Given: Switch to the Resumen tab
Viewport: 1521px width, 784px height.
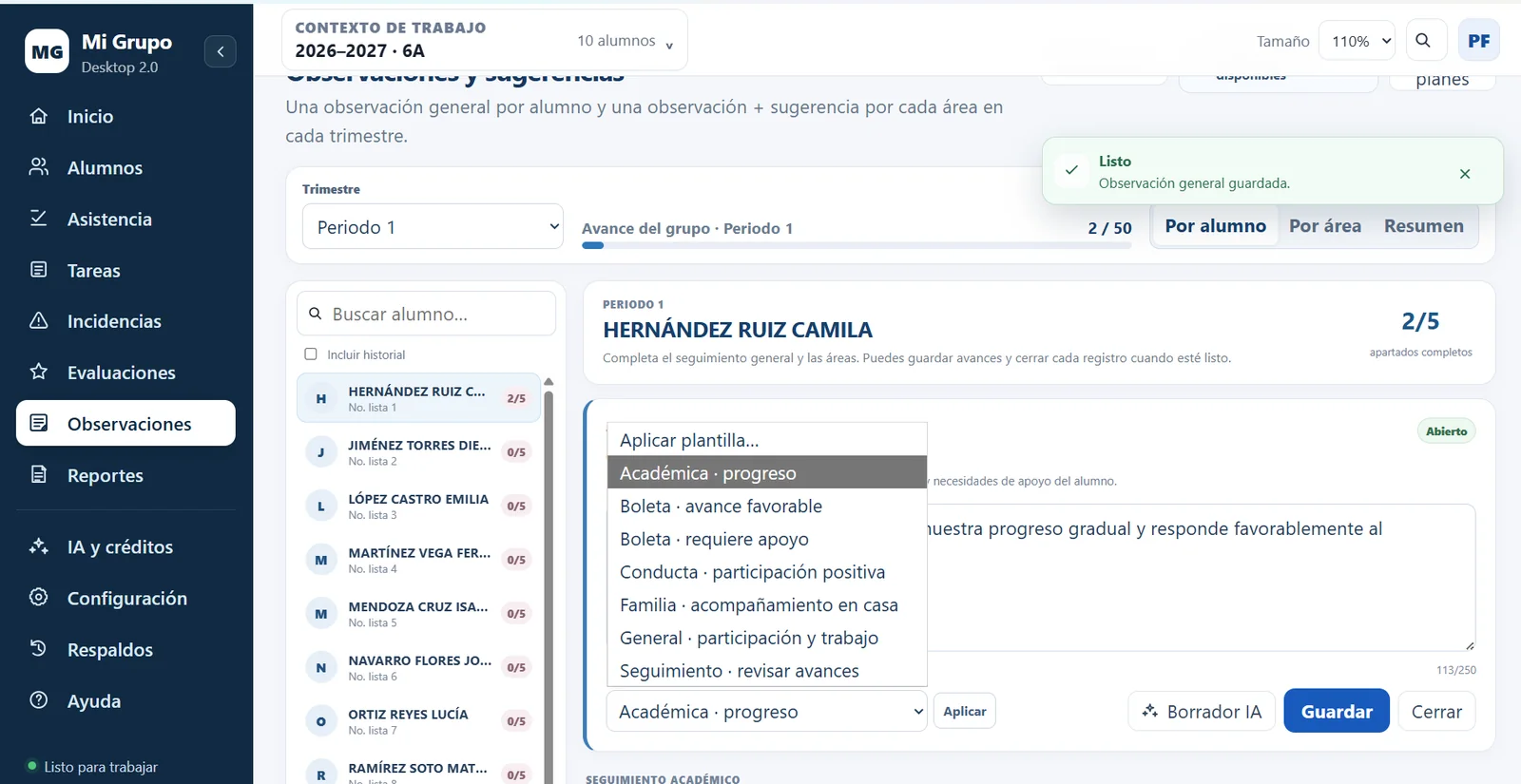Looking at the screenshot, I should (x=1423, y=226).
